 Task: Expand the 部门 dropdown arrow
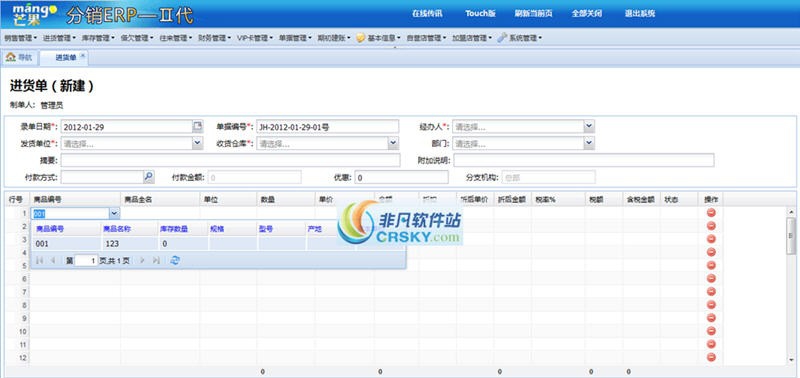(589, 144)
